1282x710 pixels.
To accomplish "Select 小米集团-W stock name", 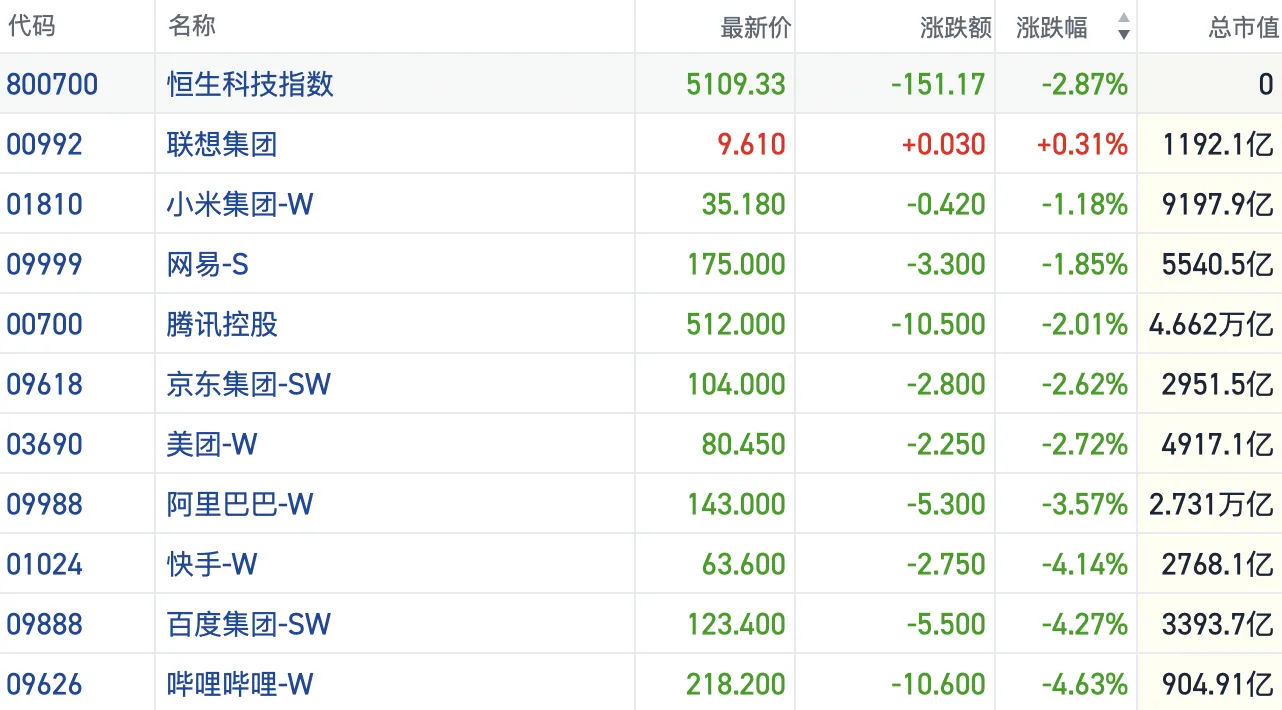I will tap(240, 204).
